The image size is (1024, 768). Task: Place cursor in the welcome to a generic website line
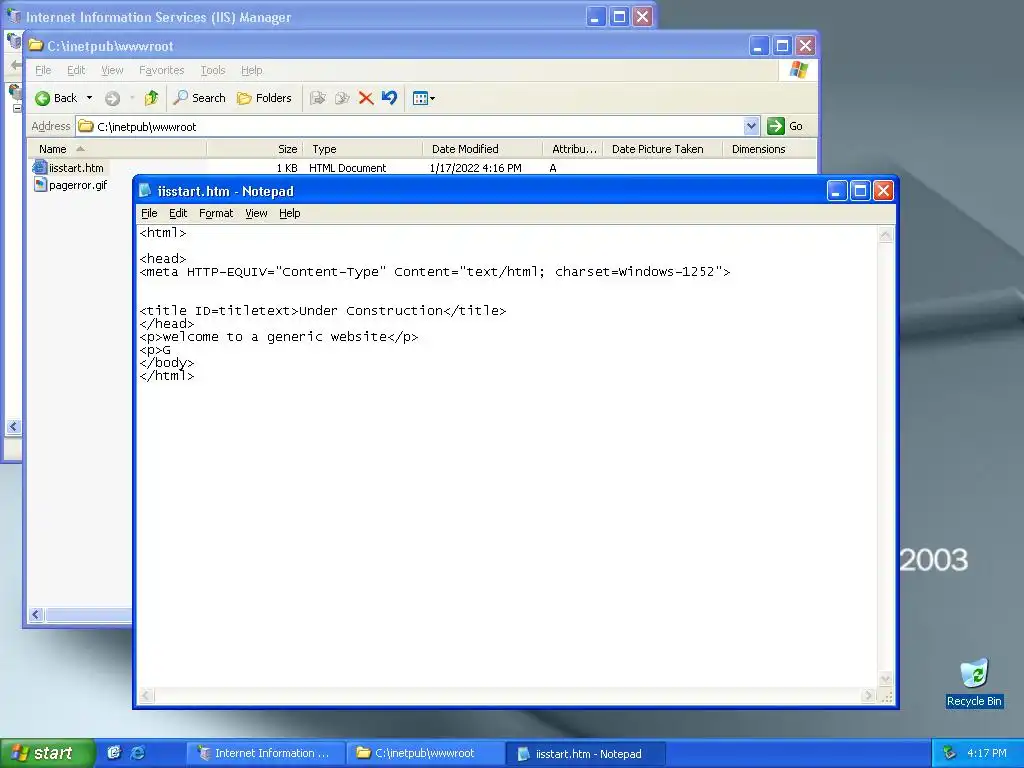pyautogui.click(x=278, y=337)
